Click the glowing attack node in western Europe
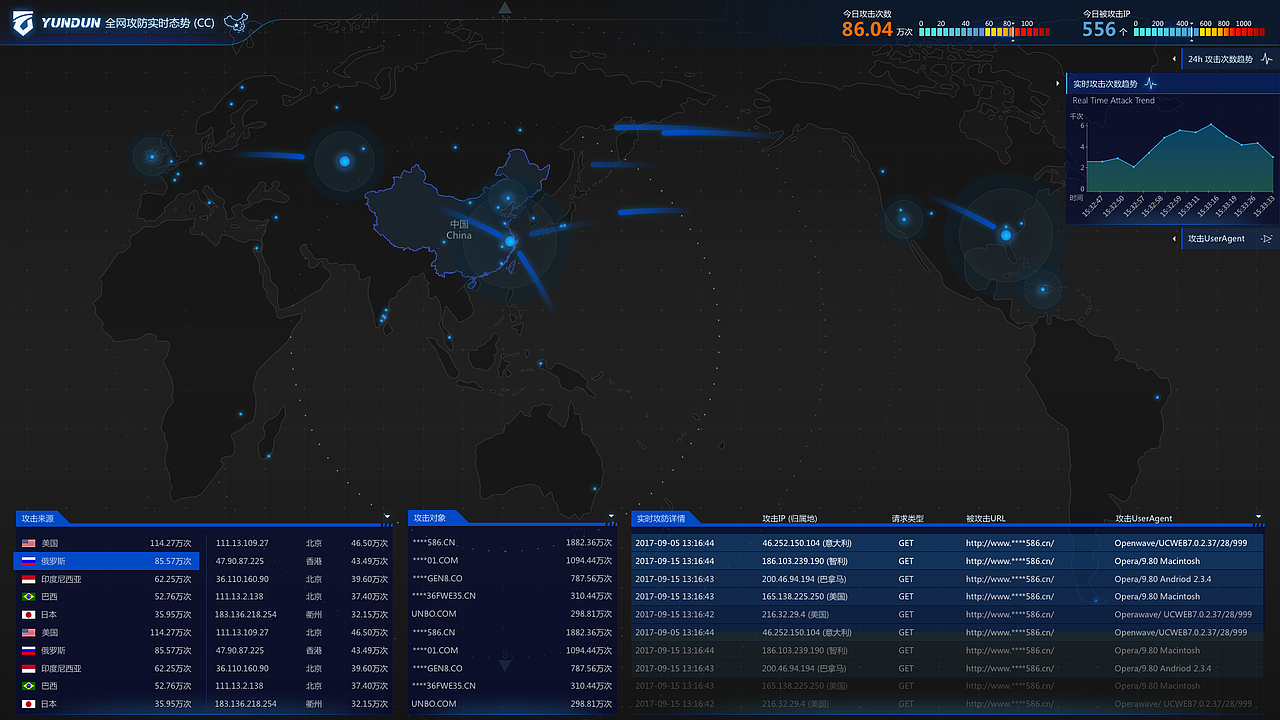 (152, 156)
